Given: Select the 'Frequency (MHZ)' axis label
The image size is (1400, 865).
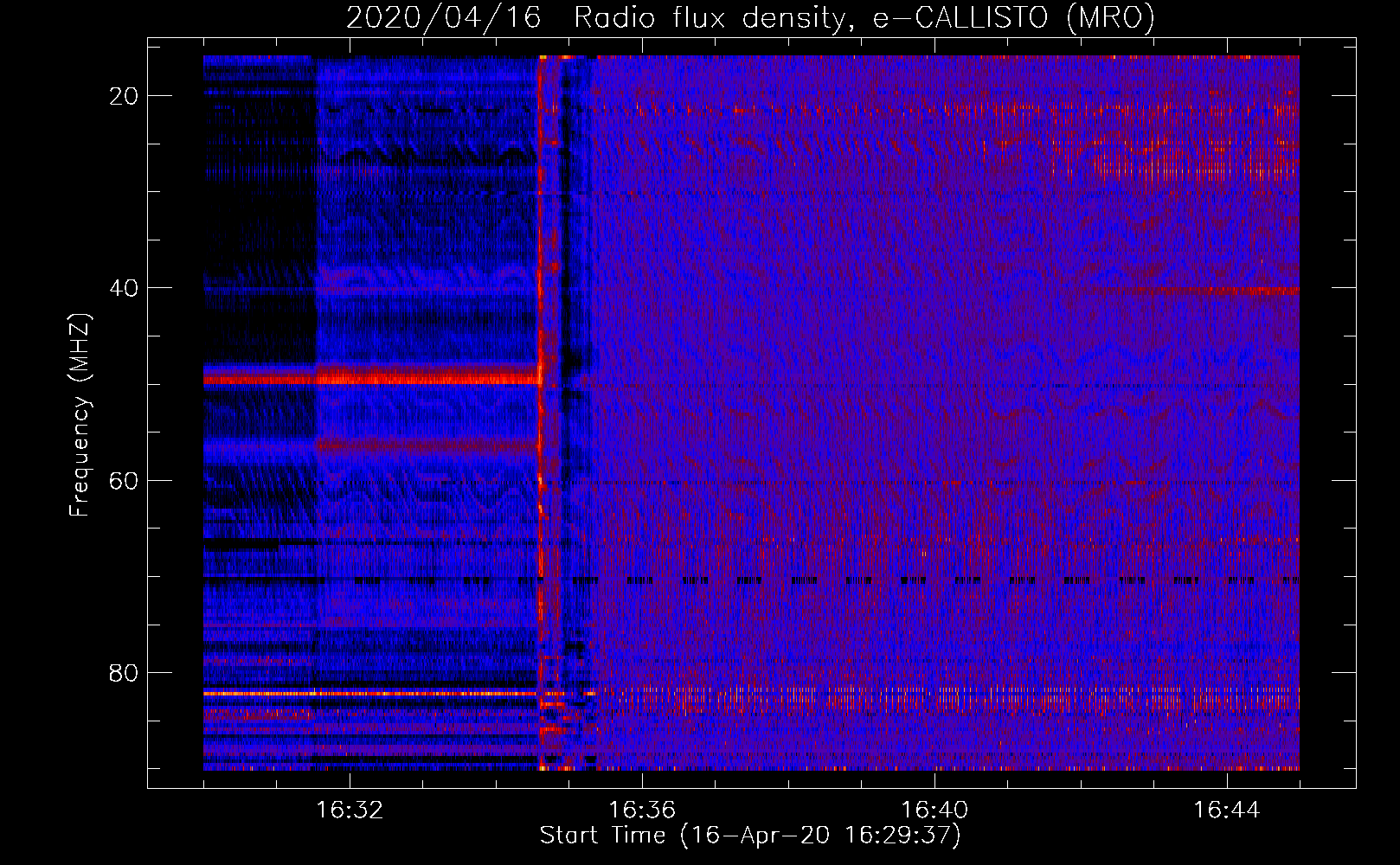Looking at the screenshot, I should click(x=80, y=415).
